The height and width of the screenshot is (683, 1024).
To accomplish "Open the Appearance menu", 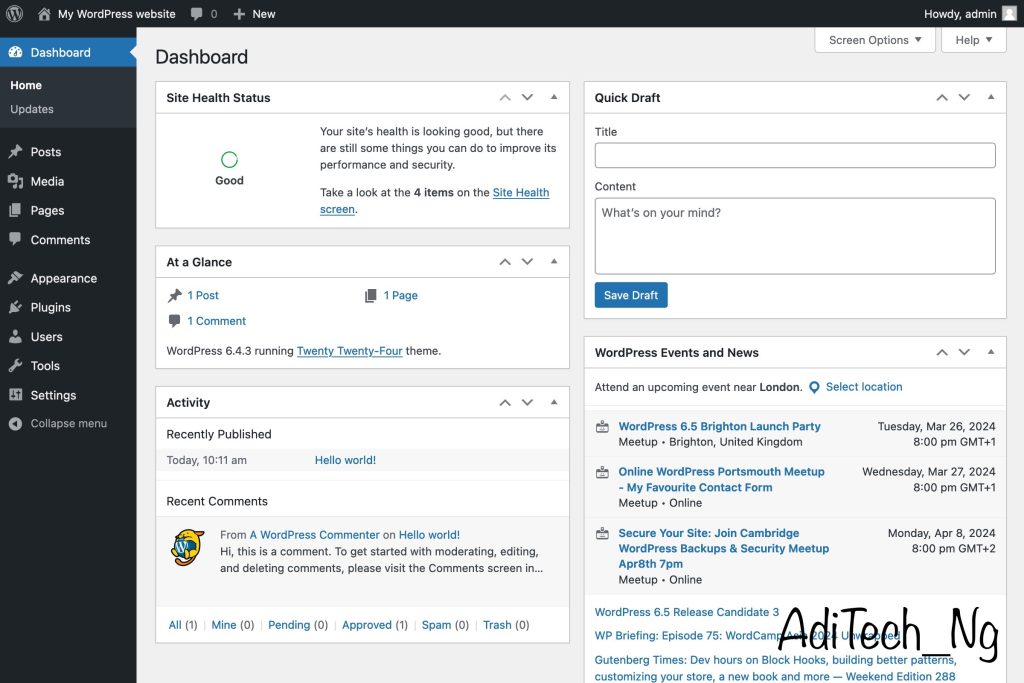I will (68, 278).
